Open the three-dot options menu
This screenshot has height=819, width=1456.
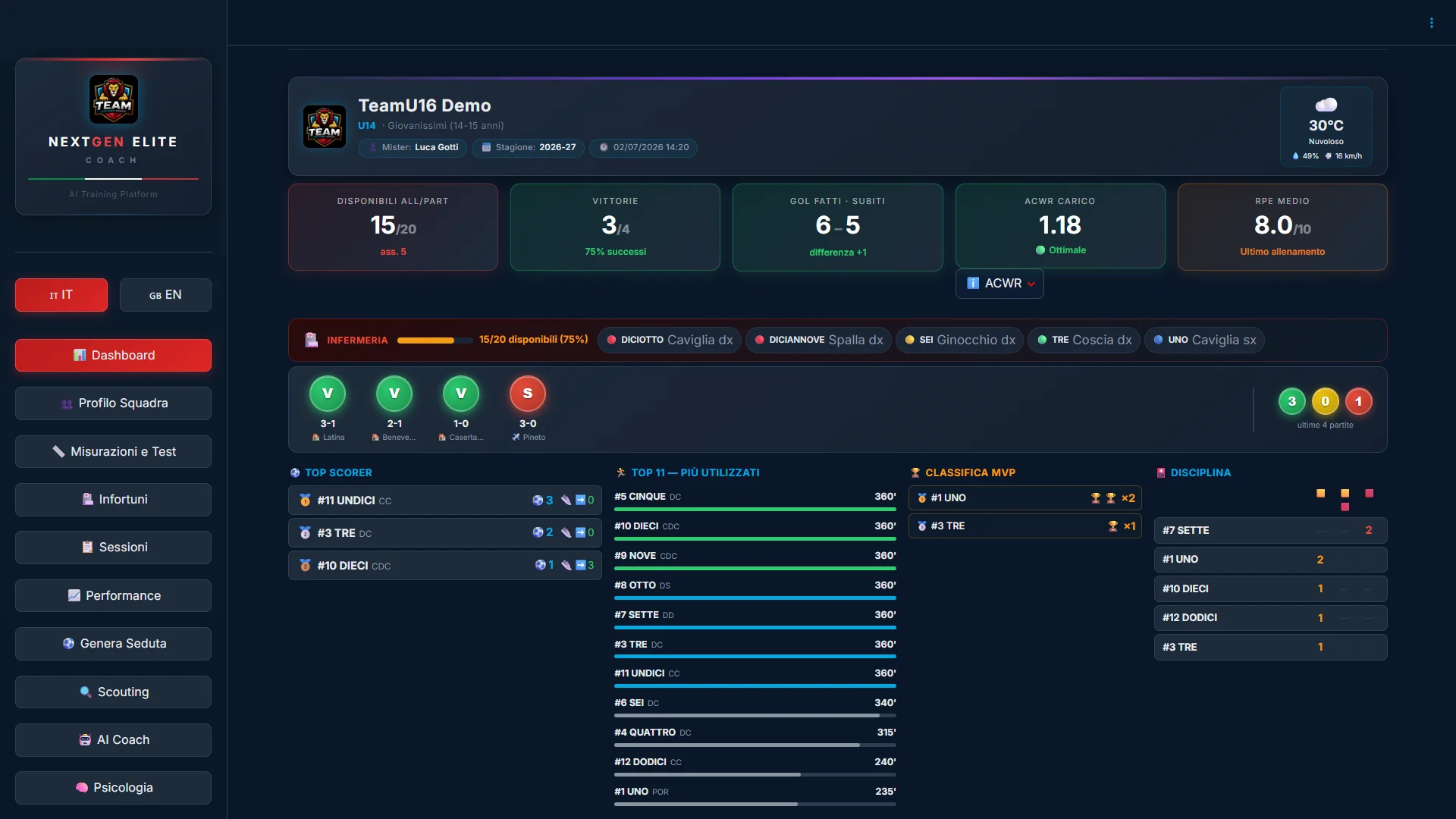coord(1431,23)
